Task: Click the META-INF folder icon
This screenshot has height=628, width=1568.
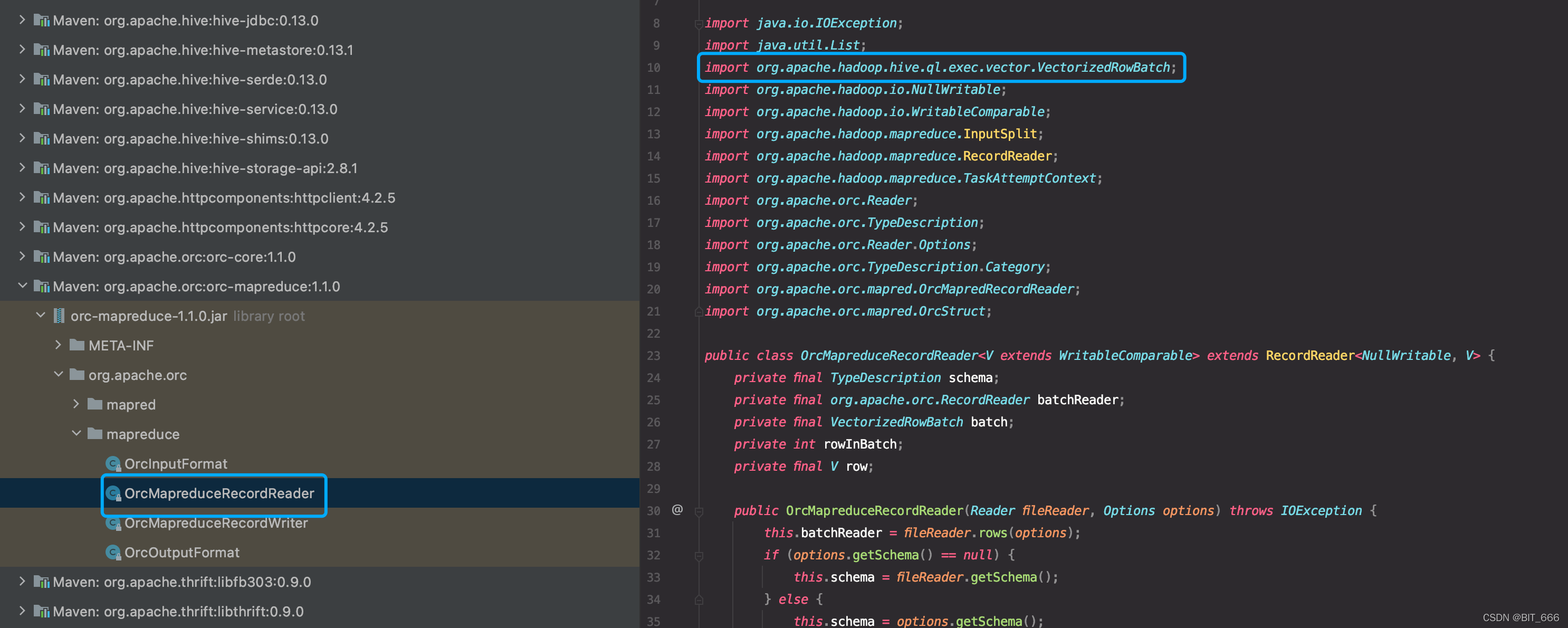Action: (x=78, y=345)
